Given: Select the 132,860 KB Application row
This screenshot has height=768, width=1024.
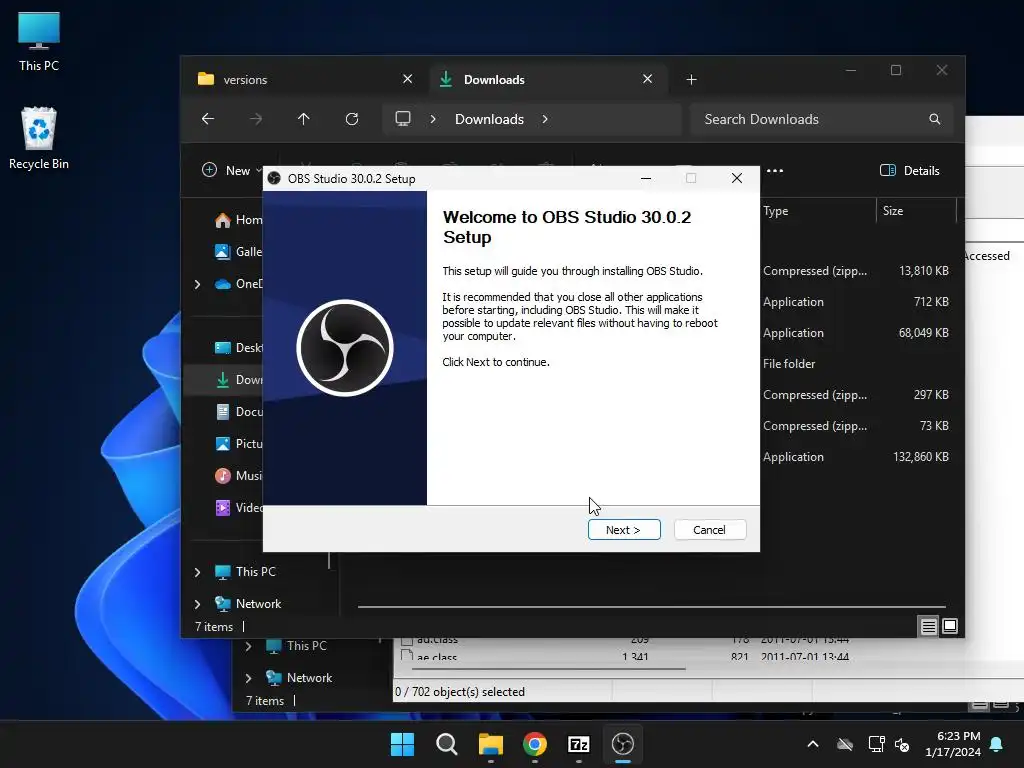Looking at the screenshot, I should (856, 457).
